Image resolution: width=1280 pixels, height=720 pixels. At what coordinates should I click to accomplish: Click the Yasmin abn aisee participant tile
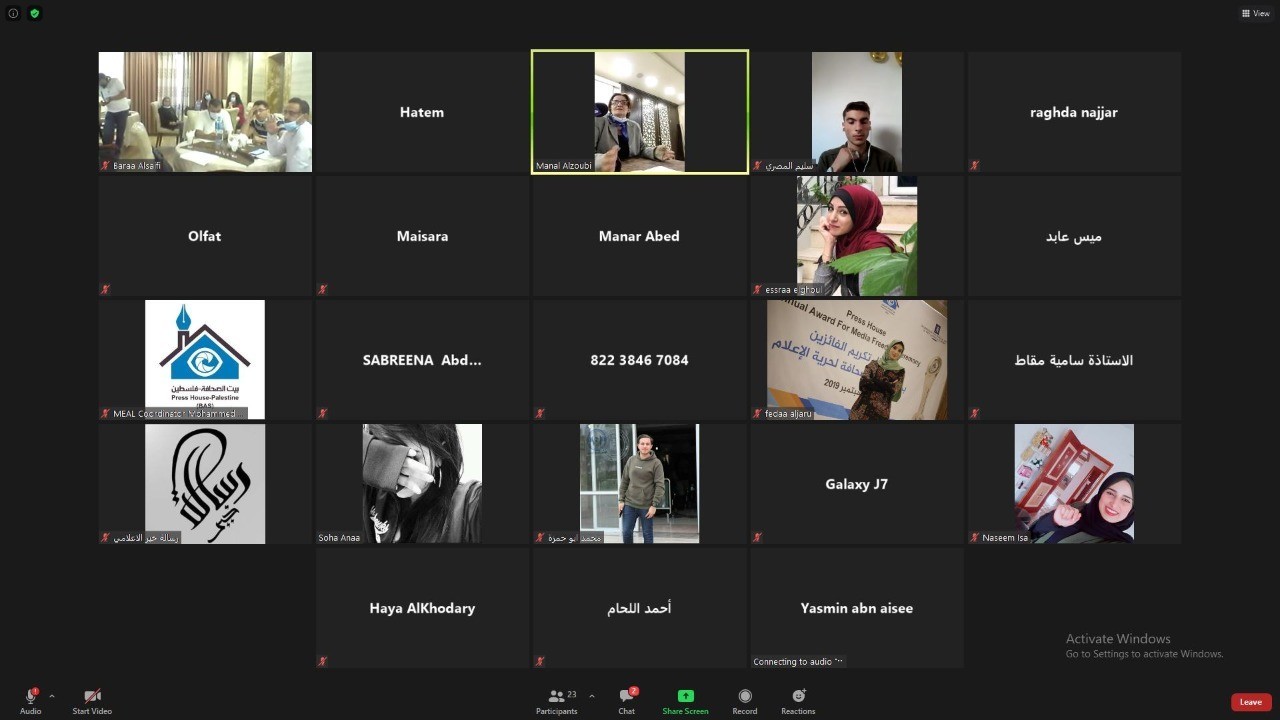856,608
